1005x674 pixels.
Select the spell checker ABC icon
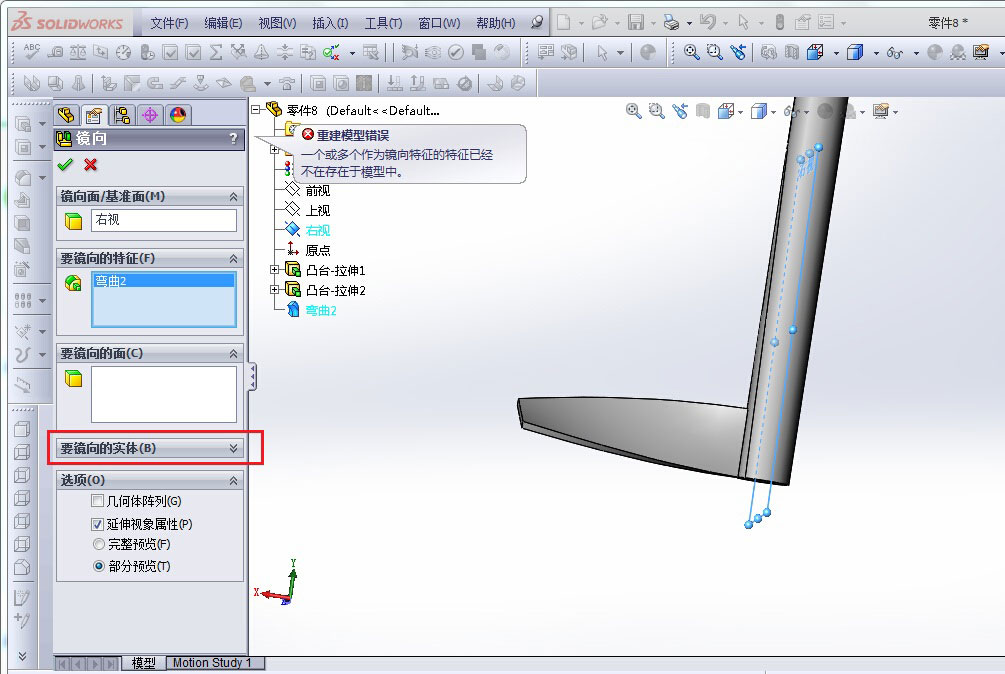(30, 53)
